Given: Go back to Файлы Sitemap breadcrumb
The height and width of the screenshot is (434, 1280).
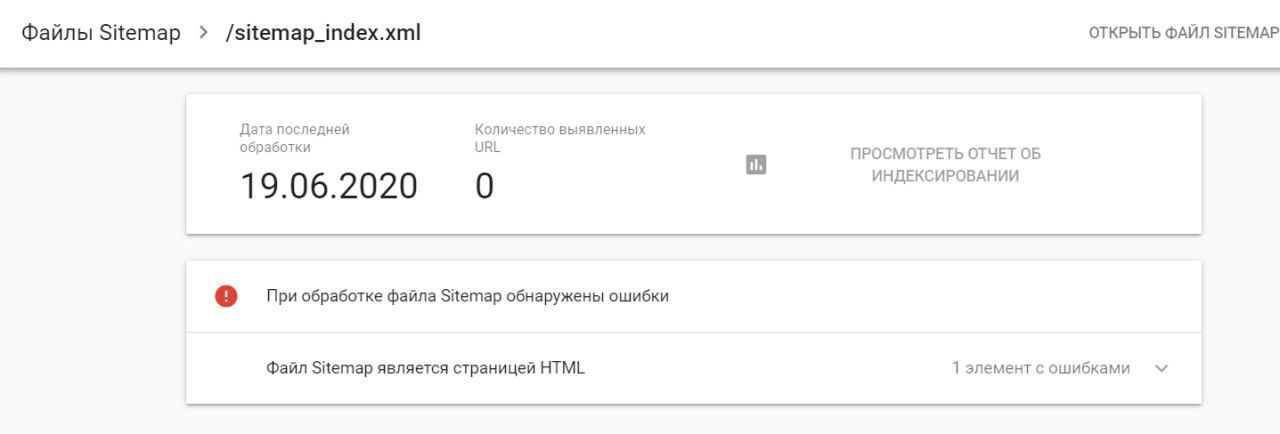Looking at the screenshot, I should tap(101, 33).
